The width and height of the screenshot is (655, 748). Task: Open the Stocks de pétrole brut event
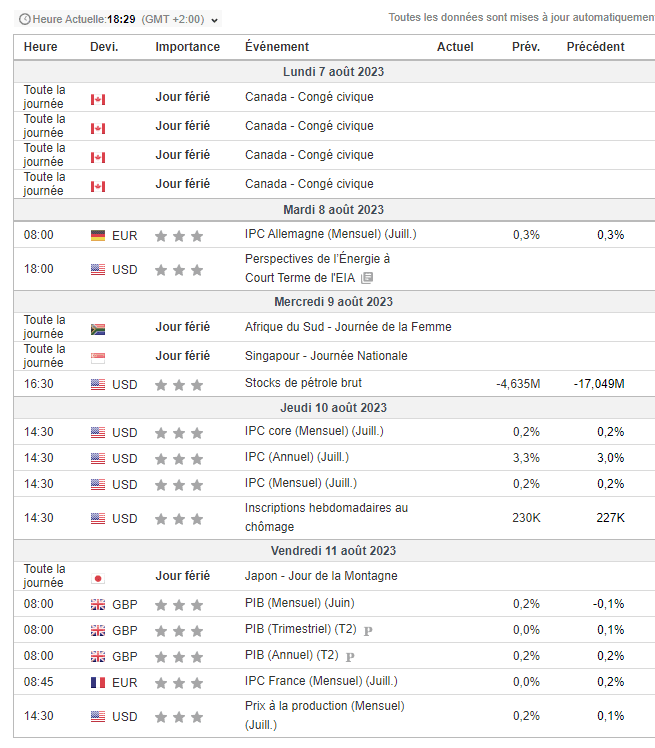coord(303,383)
